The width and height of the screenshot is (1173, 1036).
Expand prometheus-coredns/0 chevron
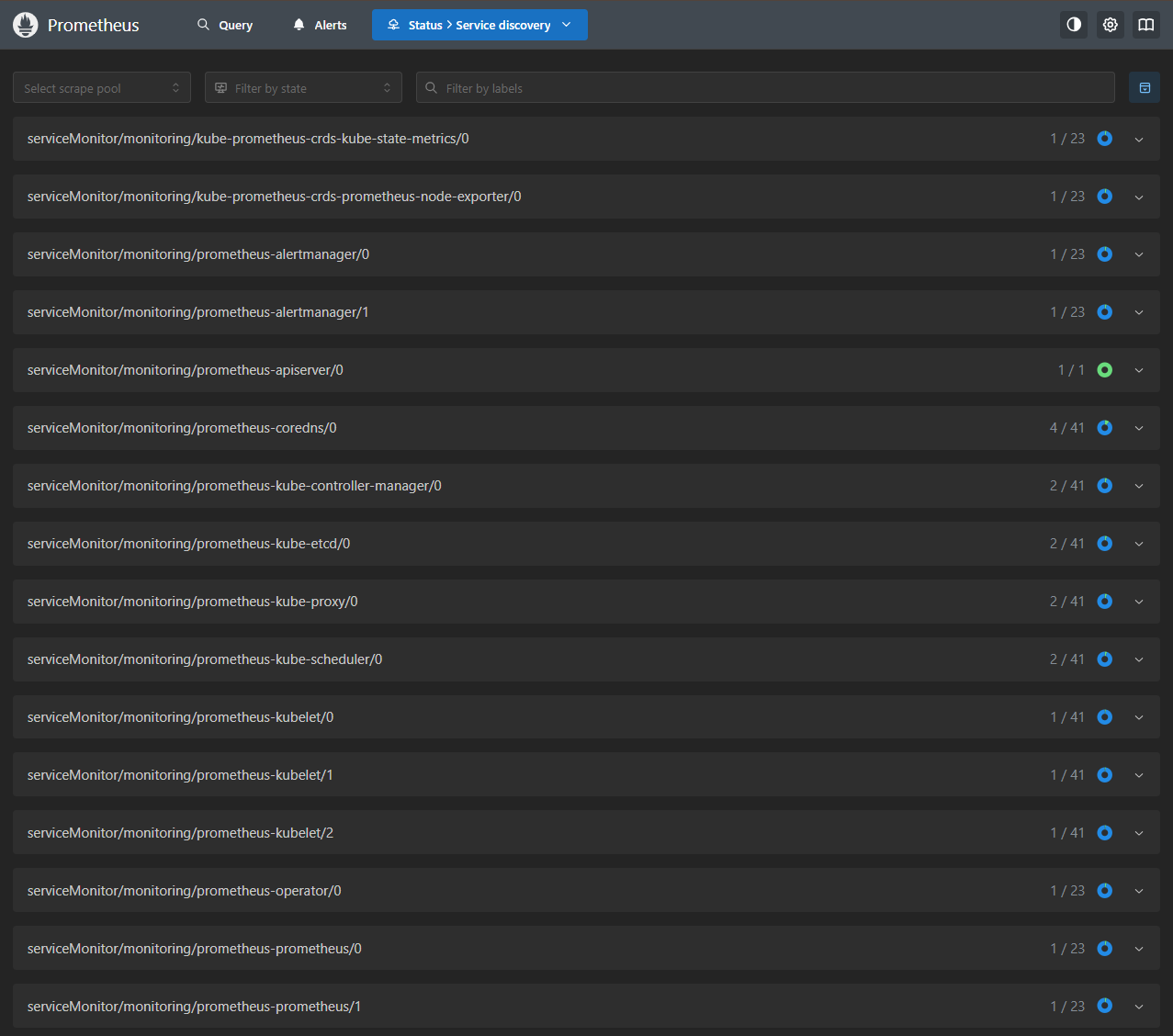click(x=1139, y=429)
